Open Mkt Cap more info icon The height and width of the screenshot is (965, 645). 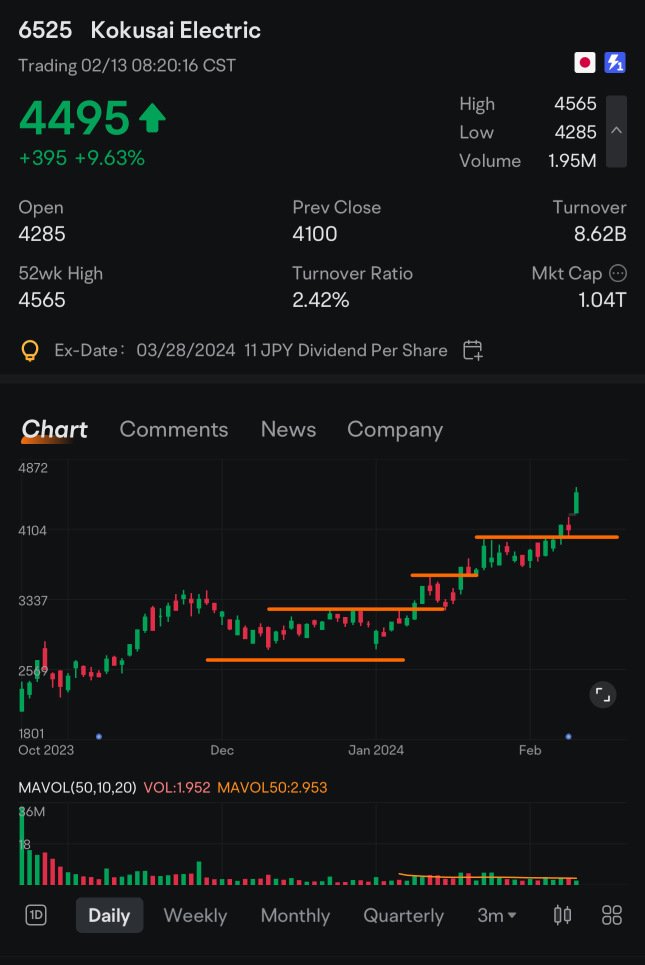618,273
